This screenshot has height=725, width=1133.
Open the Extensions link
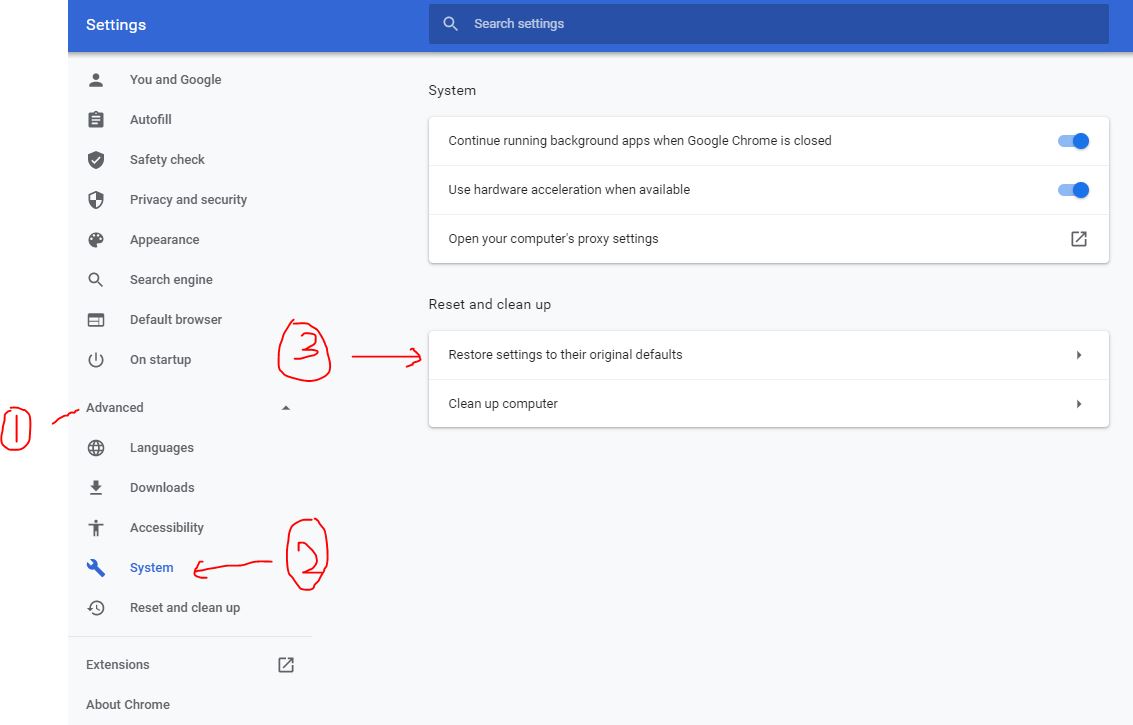click(x=118, y=665)
